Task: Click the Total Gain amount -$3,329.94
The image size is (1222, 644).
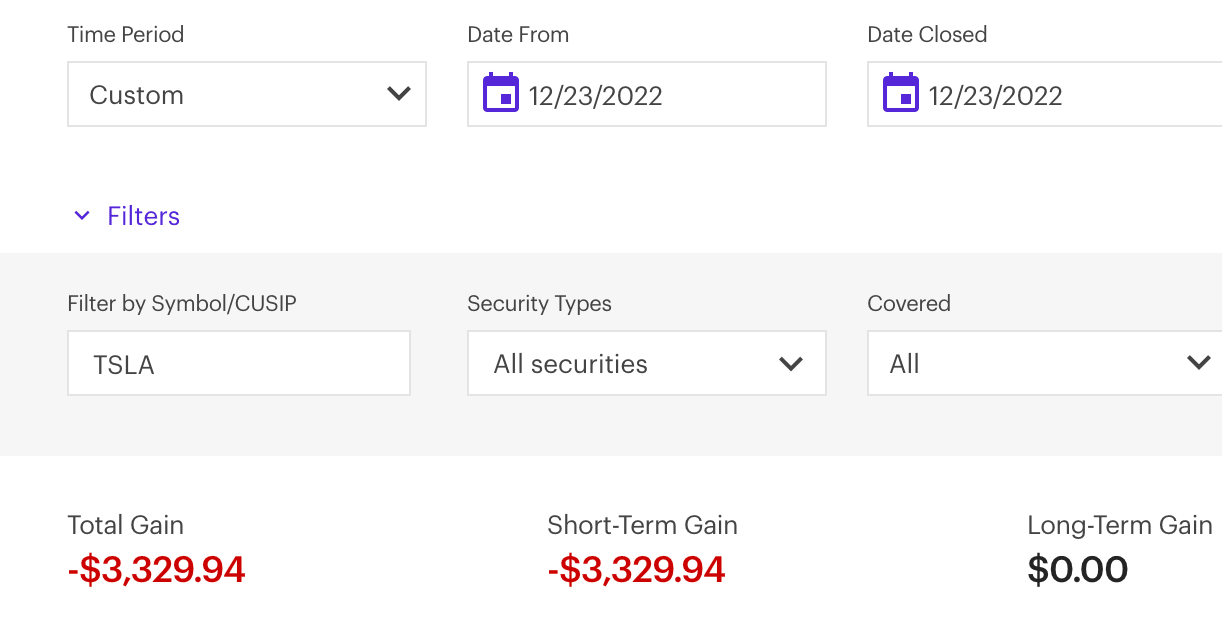Action: (156, 570)
